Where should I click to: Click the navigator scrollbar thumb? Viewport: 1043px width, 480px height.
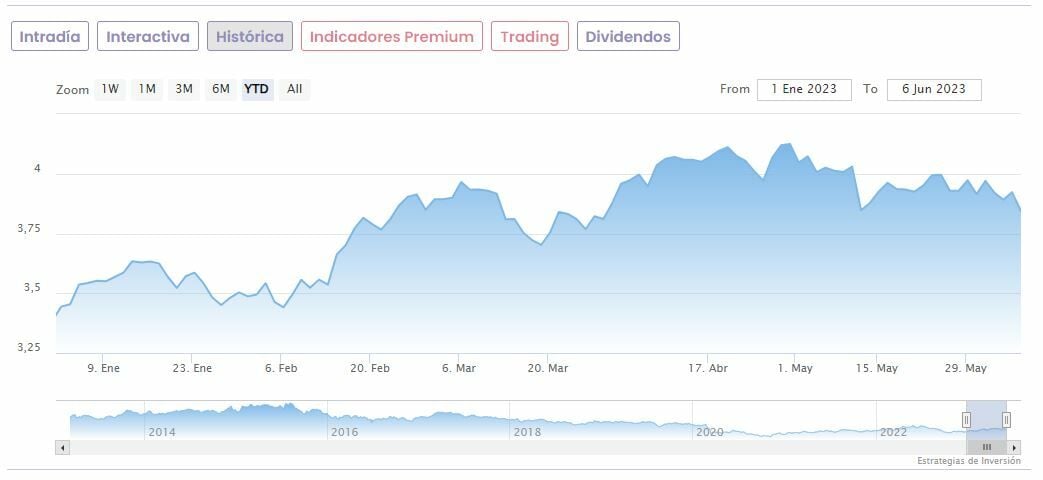click(986, 447)
